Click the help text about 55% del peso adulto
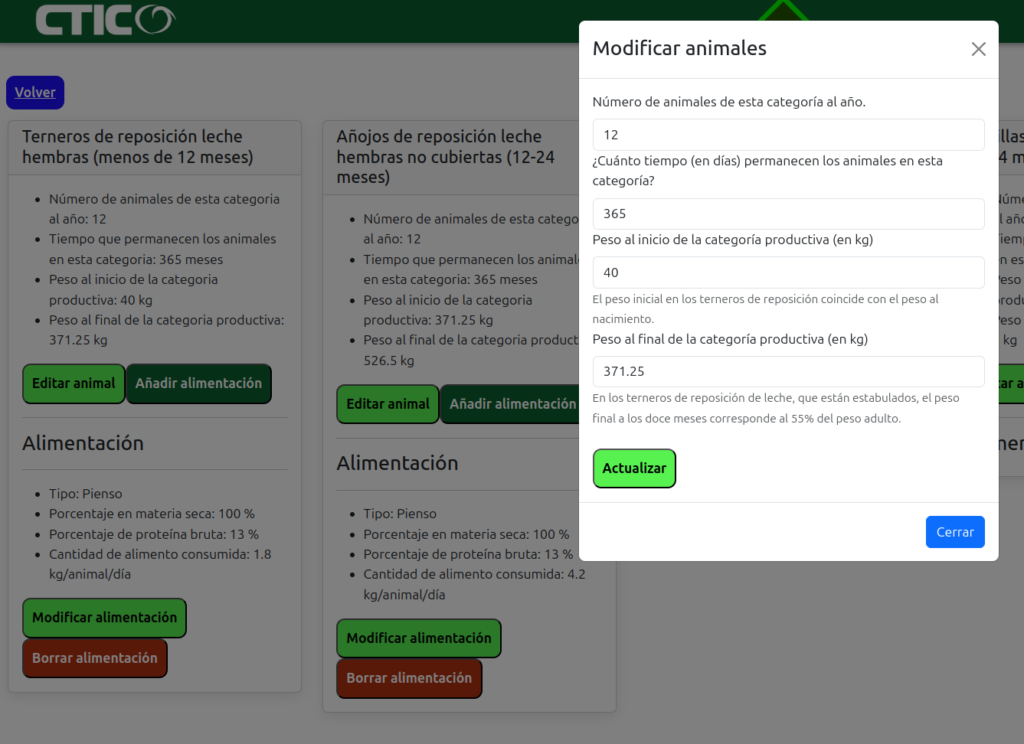The width and height of the screenshot is (1024, 744). click(x=776, y=408)
